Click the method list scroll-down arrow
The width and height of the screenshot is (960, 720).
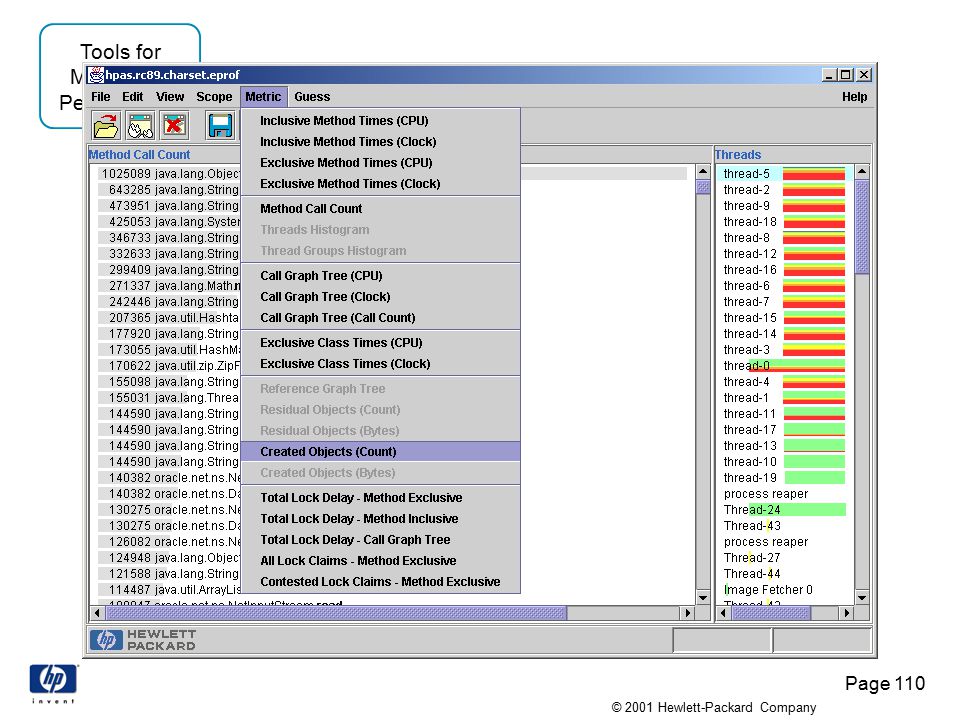click(x=702, y=598)
